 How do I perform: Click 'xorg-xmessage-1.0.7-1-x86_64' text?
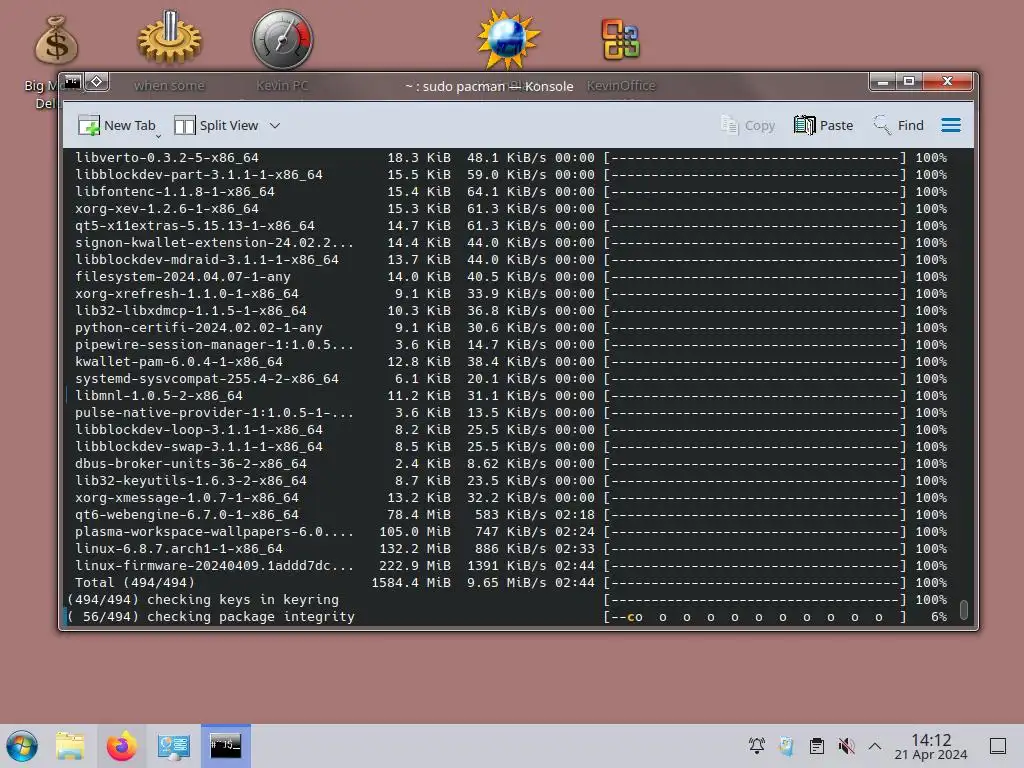click(x=187, y=498)
